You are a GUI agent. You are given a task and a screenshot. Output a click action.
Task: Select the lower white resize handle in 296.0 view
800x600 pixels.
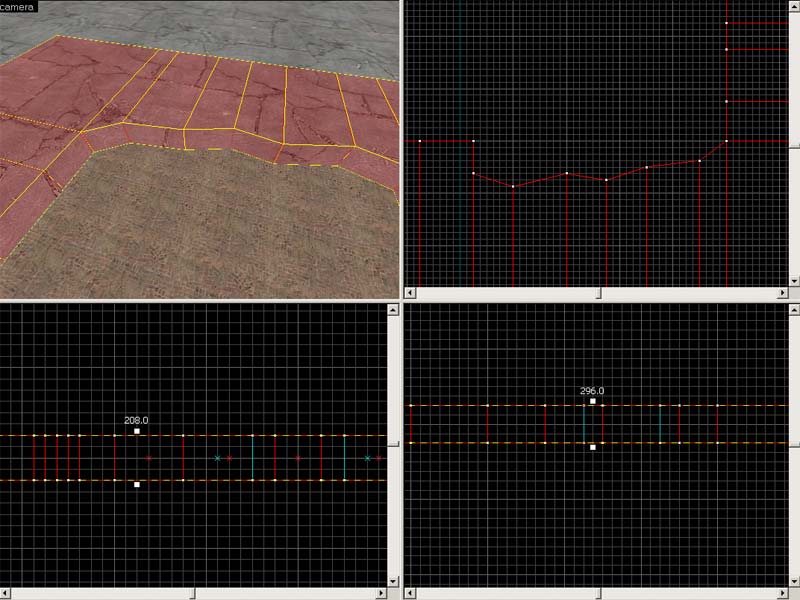tap(593, 447)
